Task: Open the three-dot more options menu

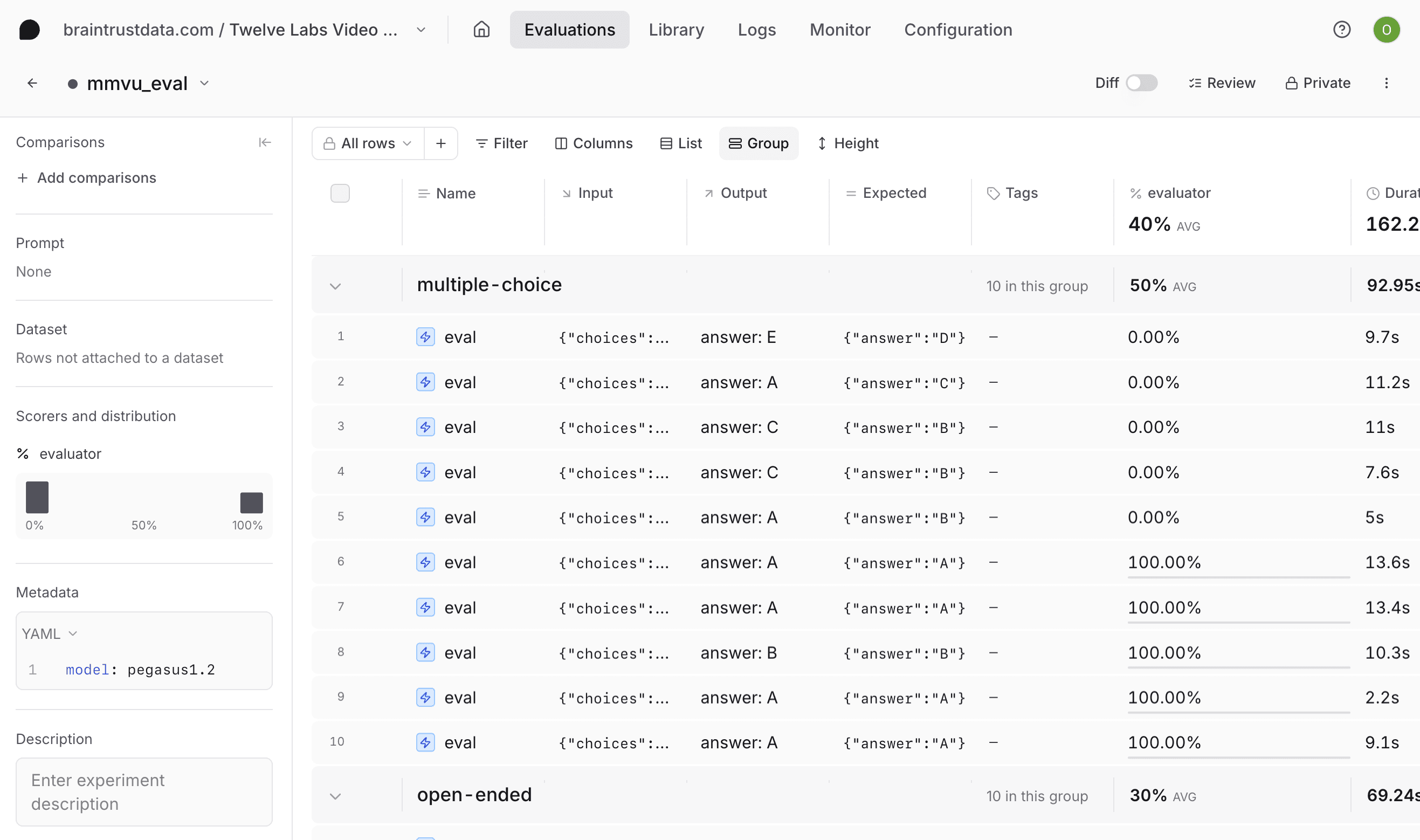Action: 1386,83
